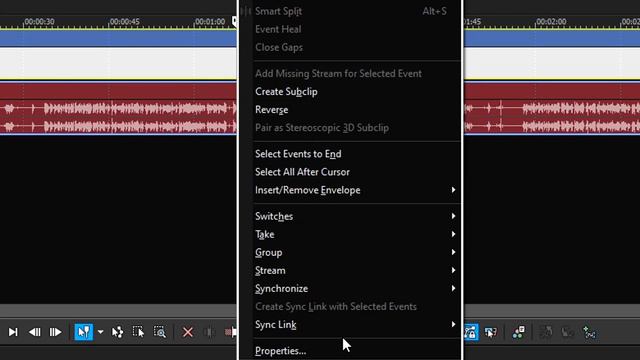Click the 00:01:00 mark on the ruler
The width and height of the screenshot is (640, 360).
210,22
